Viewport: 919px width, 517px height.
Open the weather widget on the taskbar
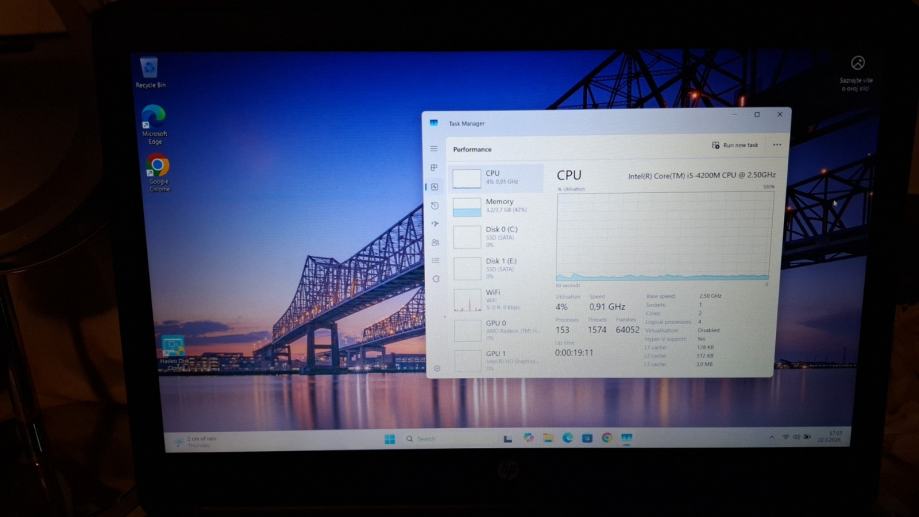196,442
